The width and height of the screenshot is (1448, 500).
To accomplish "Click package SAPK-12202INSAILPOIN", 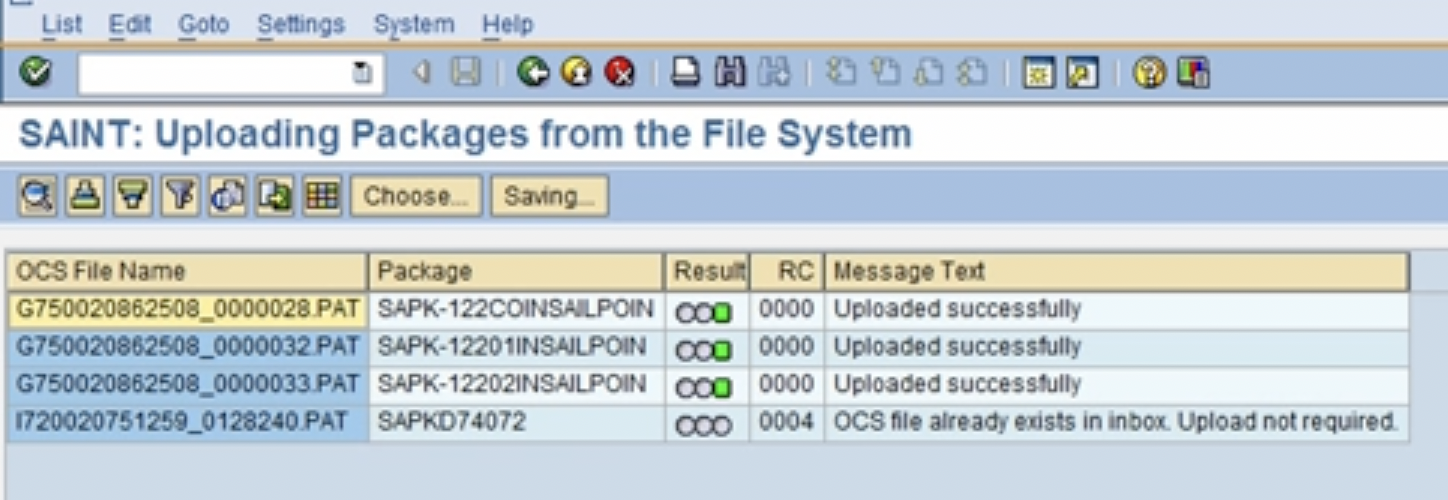I will [x=517, y=386].
